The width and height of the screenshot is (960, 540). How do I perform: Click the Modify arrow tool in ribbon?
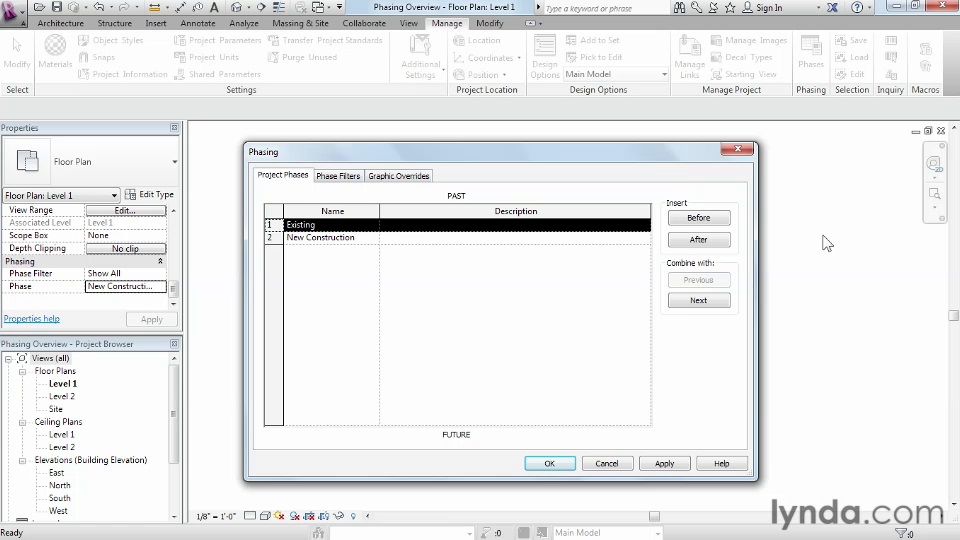(17, 51)
